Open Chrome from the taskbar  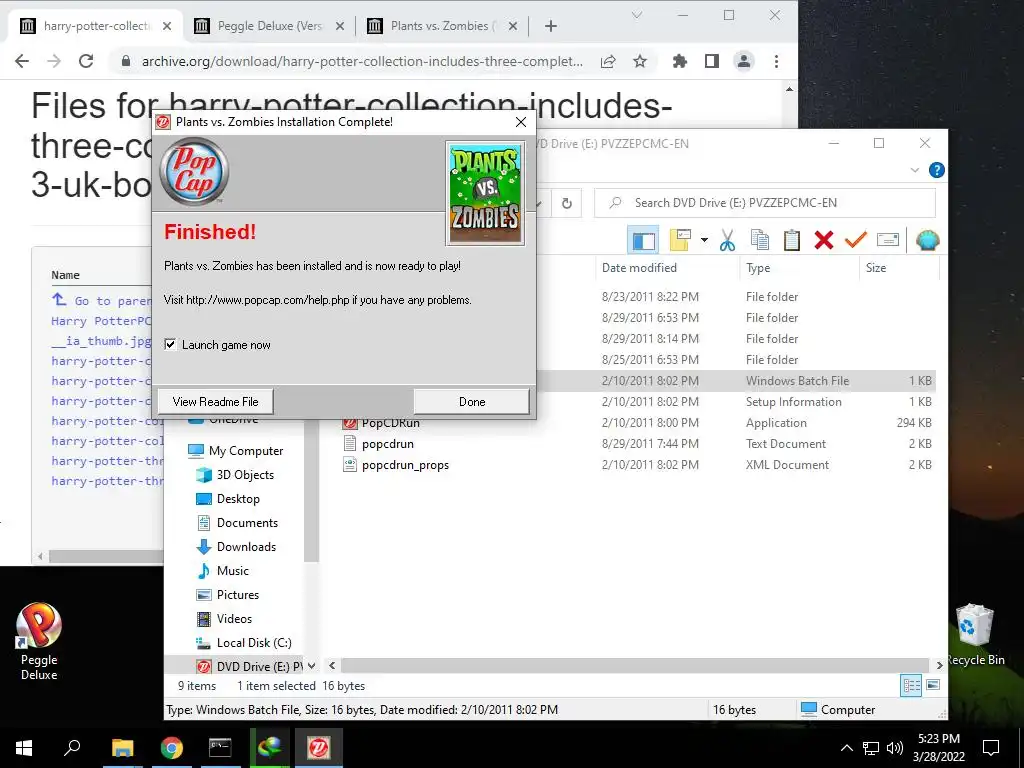(172, 747)
